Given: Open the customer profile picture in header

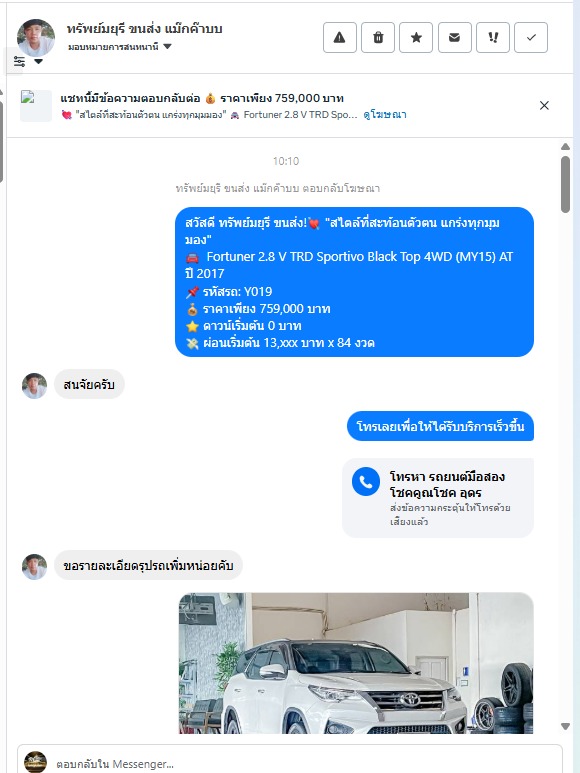Looking at the screenshot, I should coord(36,38).
